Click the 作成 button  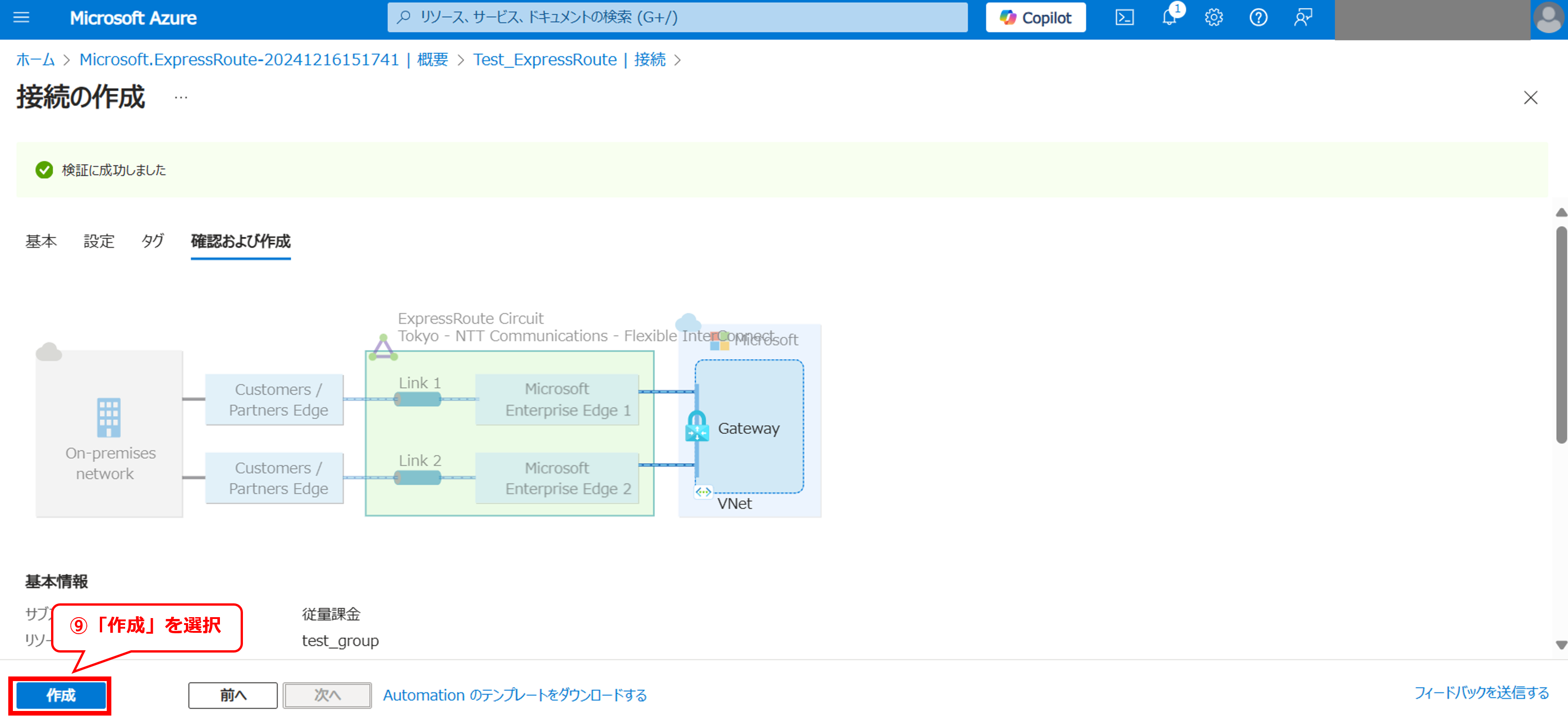coord(60,695)
